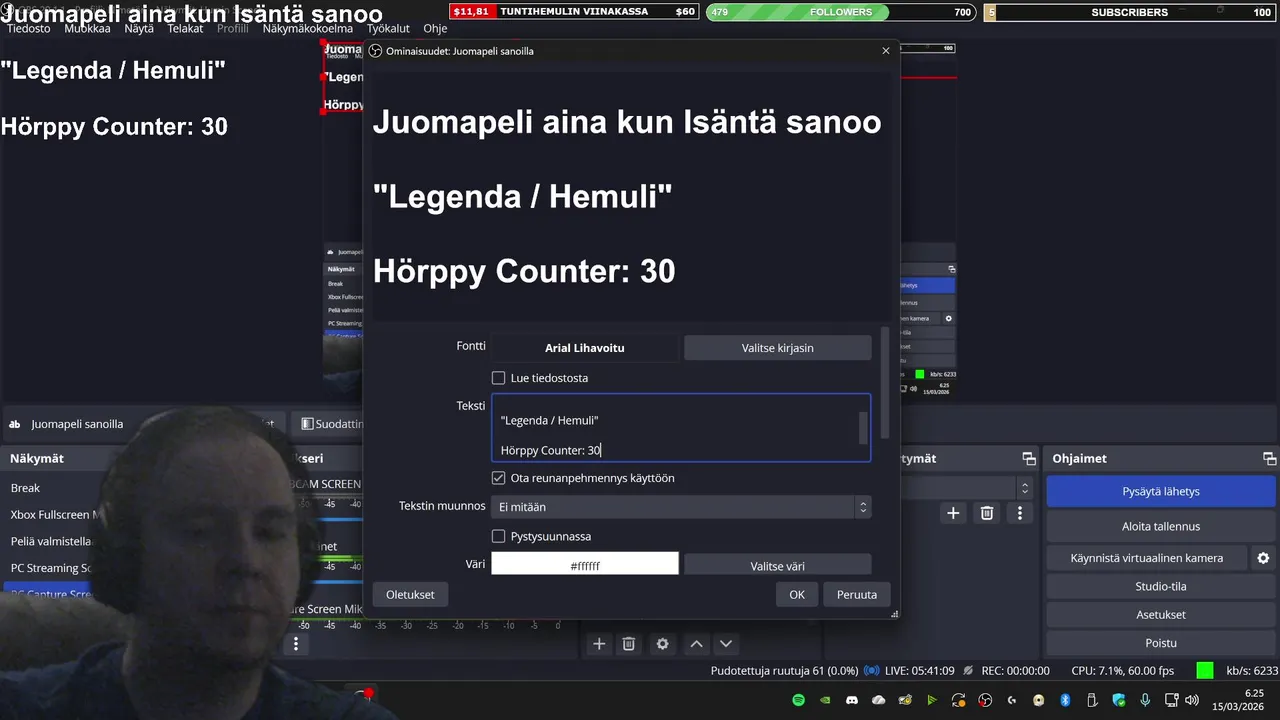1280x720 pixels.
Task: Pop out the scene transitions dock panel
Action: point(1028,458)
